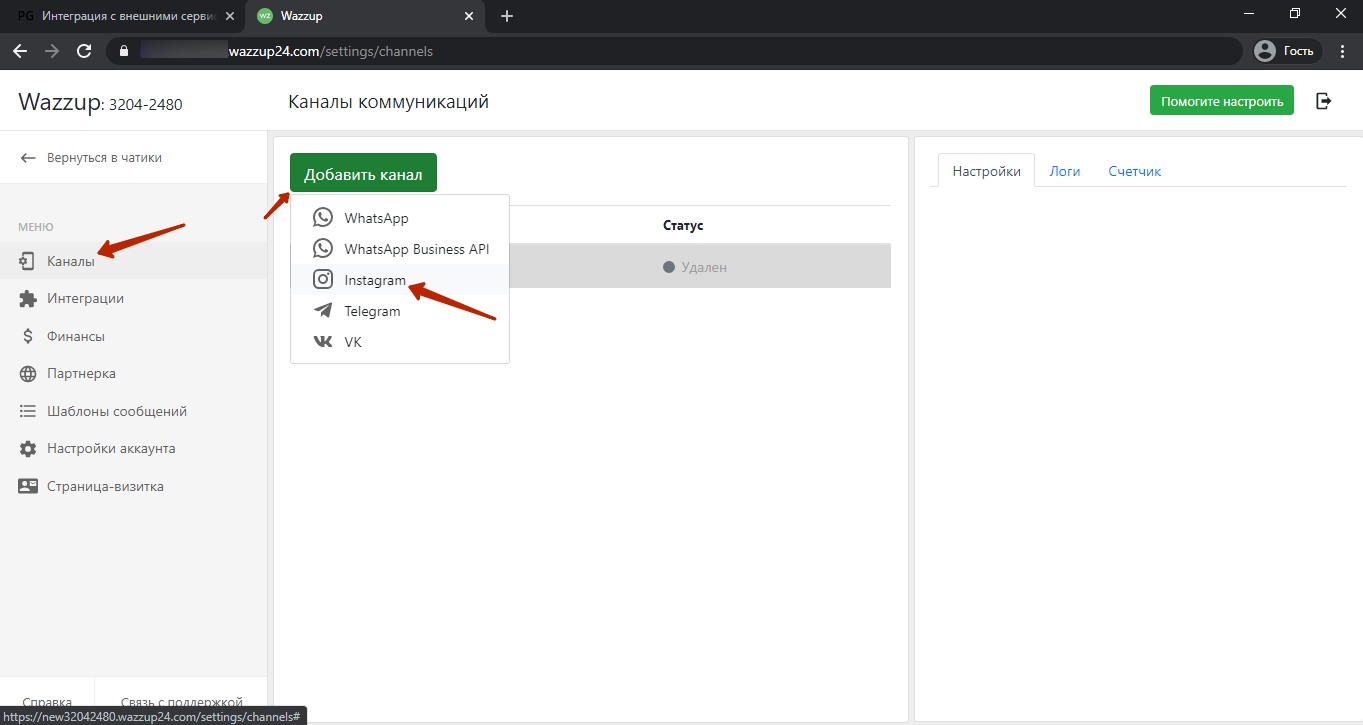Open the Добавить канал dropdown
Image resolution: width=1363 pixels, height=725 pixels.
tap(363, 174)
